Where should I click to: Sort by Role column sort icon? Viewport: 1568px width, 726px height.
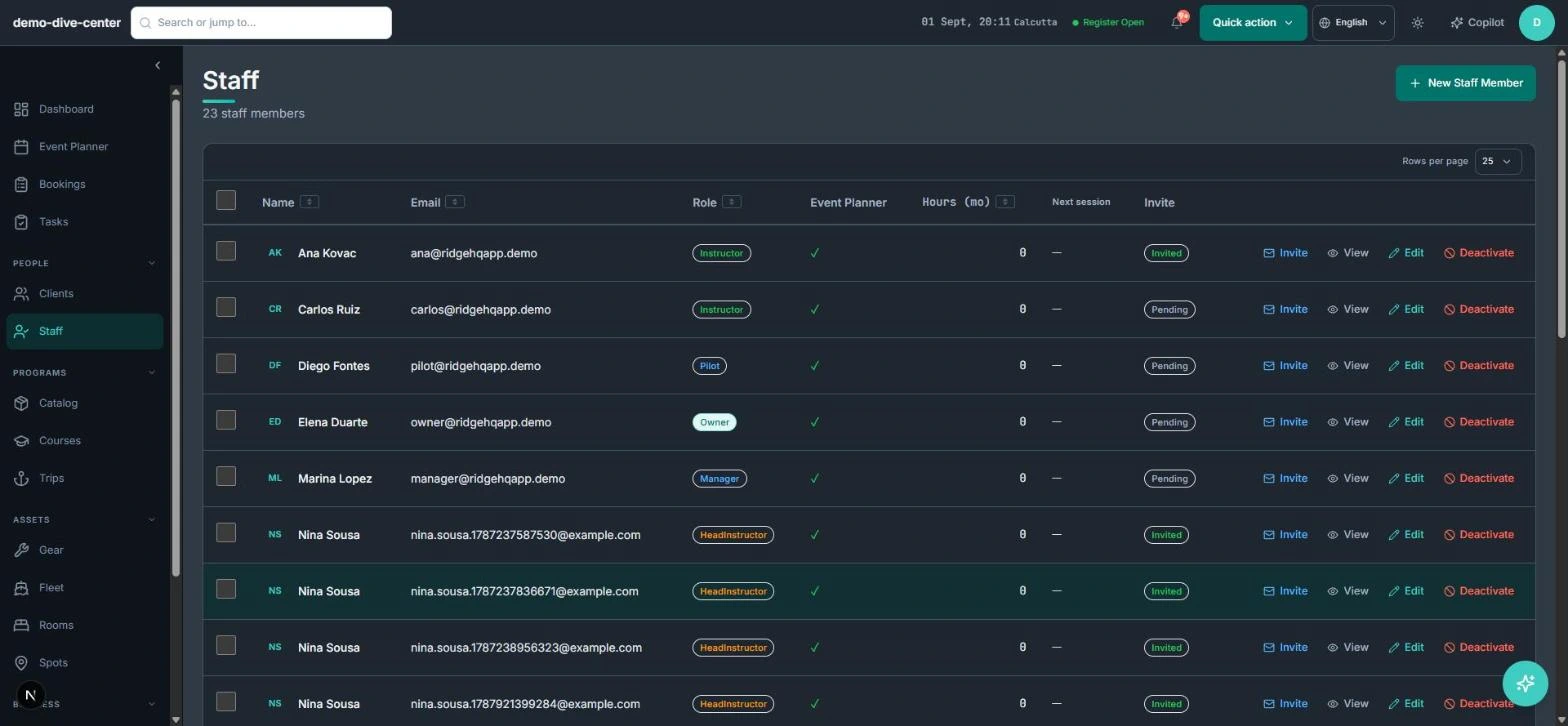[x=731, y=202]
